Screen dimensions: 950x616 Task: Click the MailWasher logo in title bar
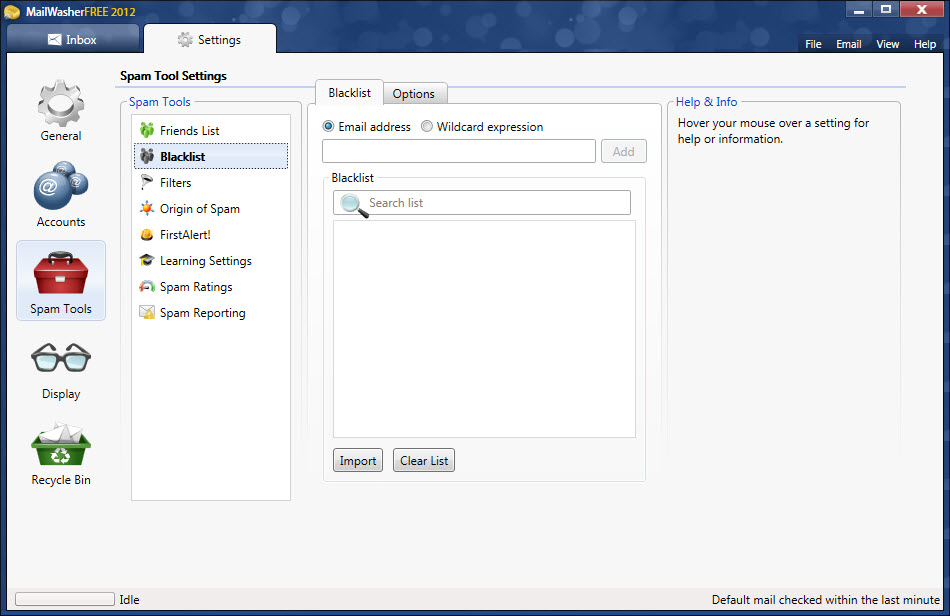click(12, 12)
